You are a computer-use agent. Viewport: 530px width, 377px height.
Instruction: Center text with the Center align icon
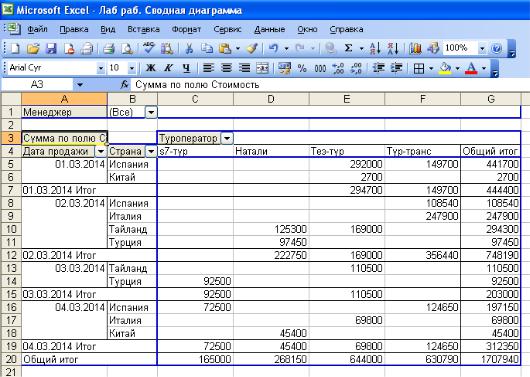click(x=226, y=68)
